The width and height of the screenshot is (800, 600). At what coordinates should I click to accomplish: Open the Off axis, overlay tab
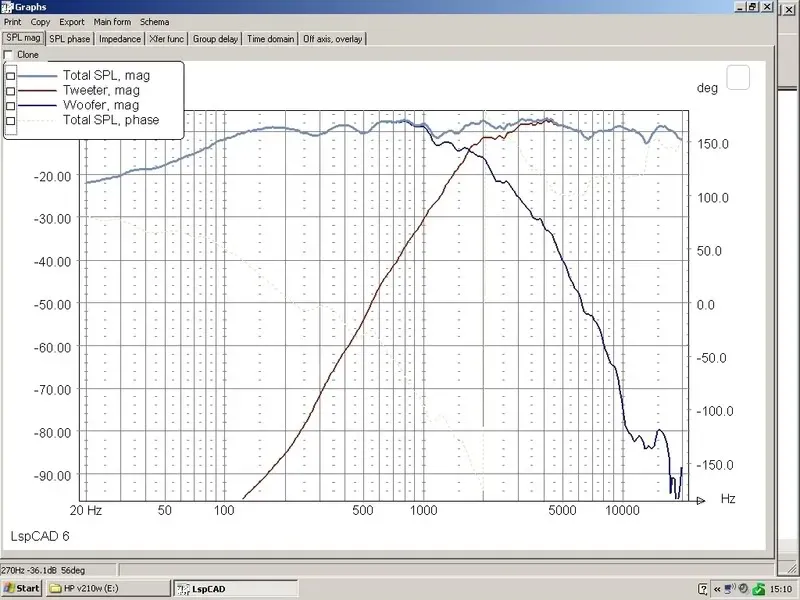[333, 39]
